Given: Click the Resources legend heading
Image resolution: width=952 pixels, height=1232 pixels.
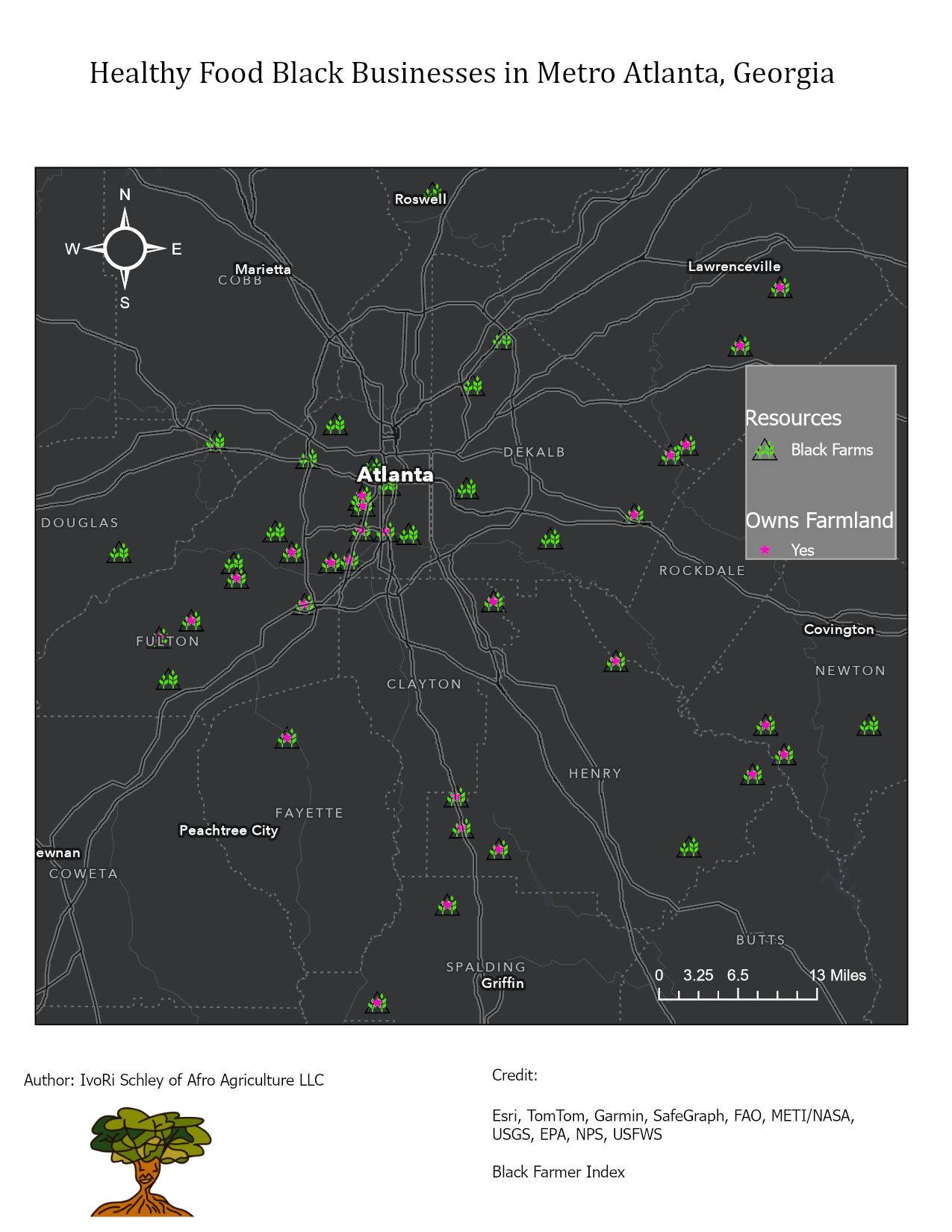Looking at the screenshot, I should [793, 418].
